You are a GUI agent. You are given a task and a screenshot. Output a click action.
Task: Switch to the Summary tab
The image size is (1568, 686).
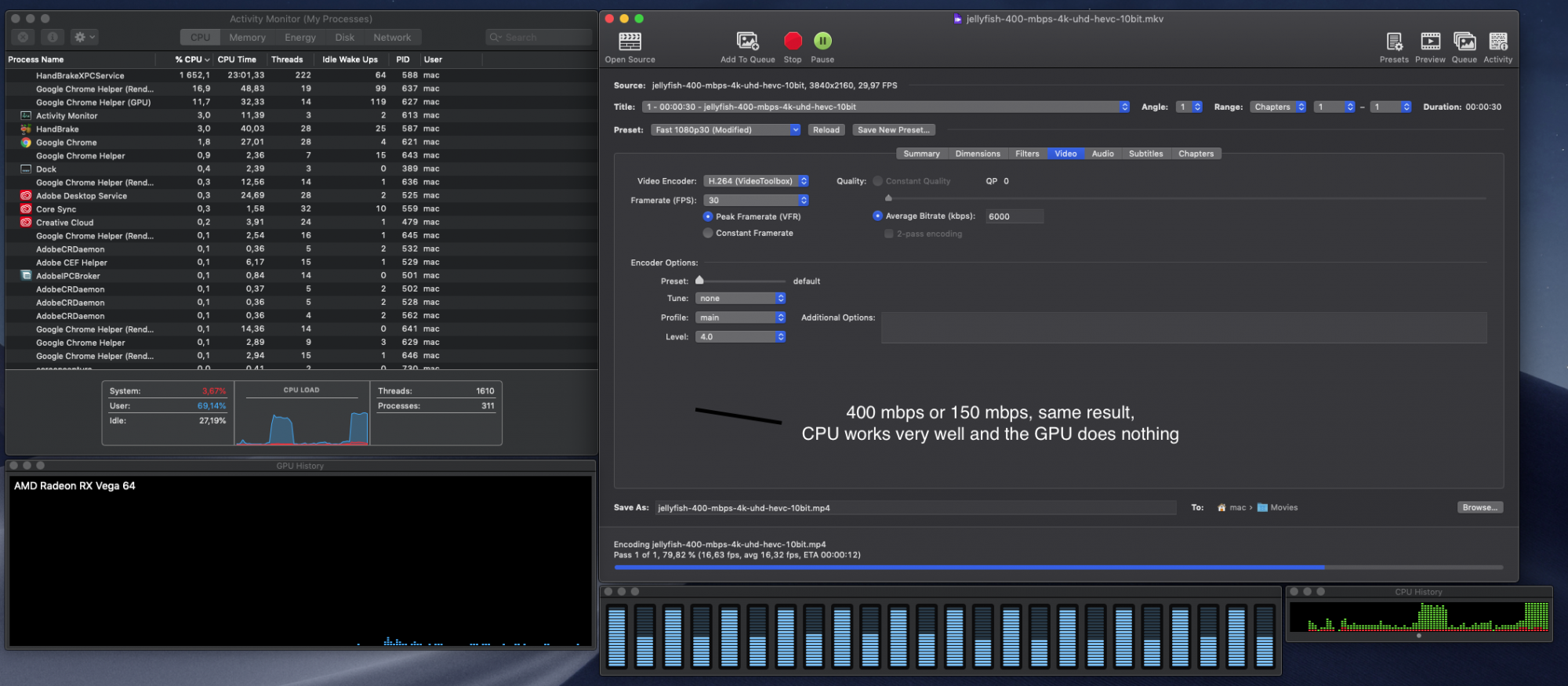click(921, 154)
